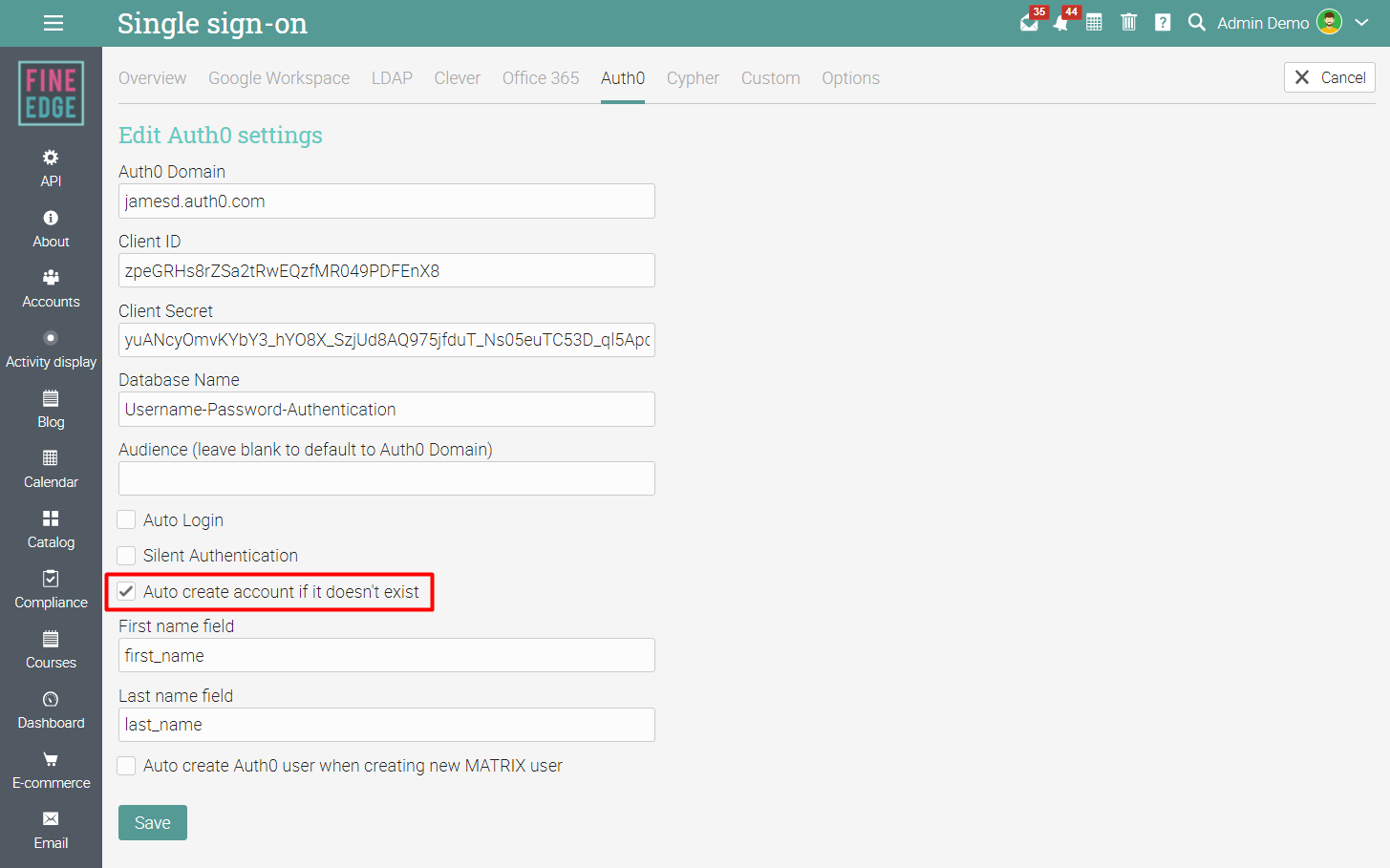This screenshot has height=868, width=1390.
Task: Open the trash bin icon
Action: coord(1128,22)
